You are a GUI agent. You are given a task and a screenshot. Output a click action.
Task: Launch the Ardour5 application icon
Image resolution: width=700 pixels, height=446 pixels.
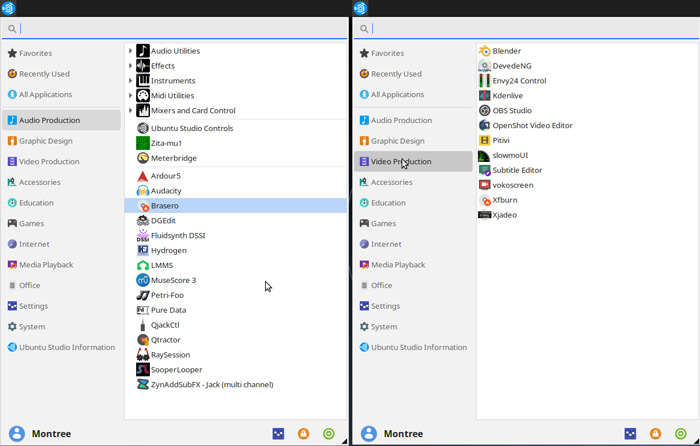[x=143, y=176]
